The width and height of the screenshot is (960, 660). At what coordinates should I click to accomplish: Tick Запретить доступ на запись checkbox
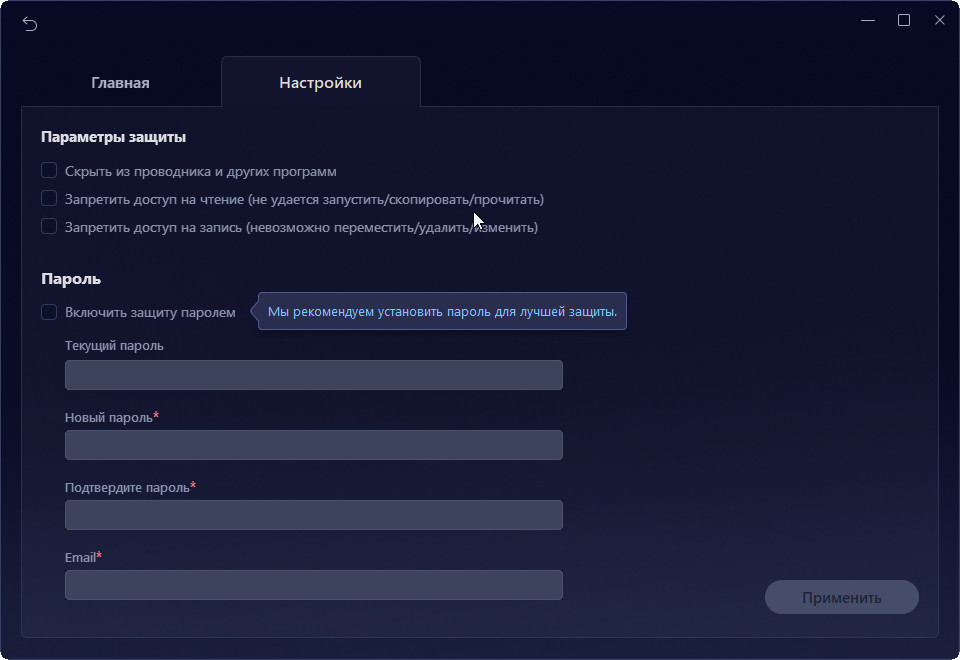click(49, 227)
